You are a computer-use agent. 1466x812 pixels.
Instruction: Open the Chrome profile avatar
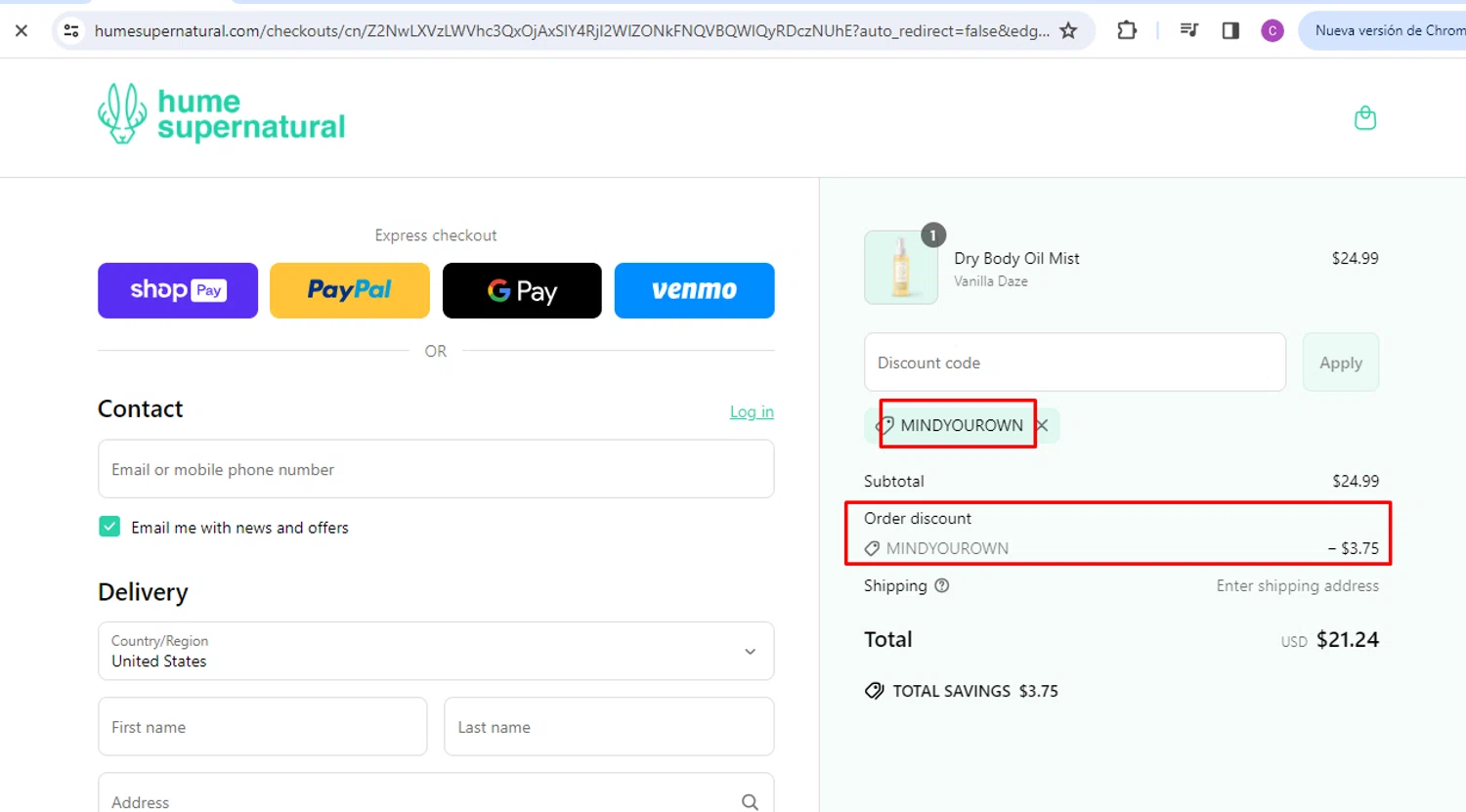pyautogui.click(x=1272, y=30)
